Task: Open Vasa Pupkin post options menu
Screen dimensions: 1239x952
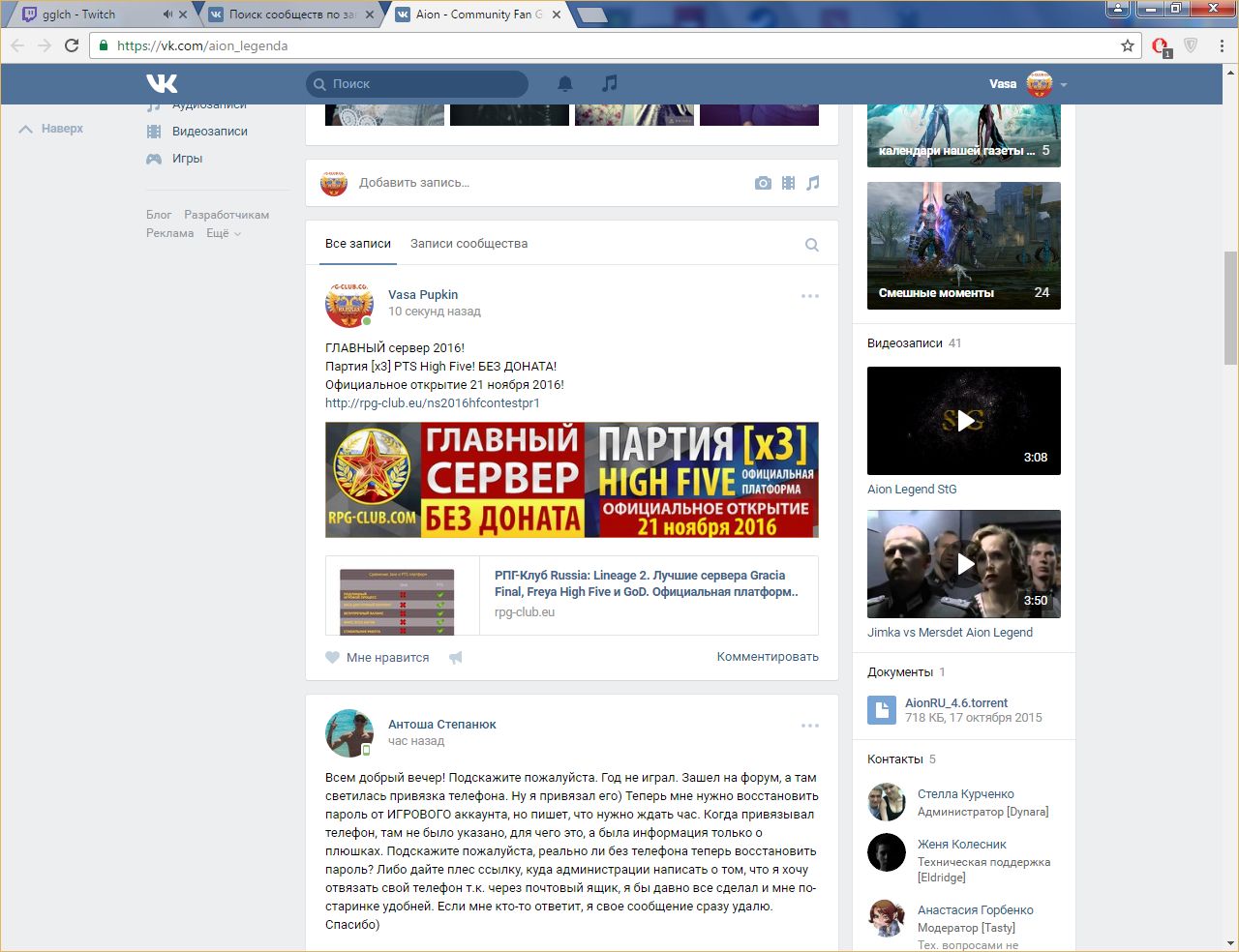Action: point(810,296)
